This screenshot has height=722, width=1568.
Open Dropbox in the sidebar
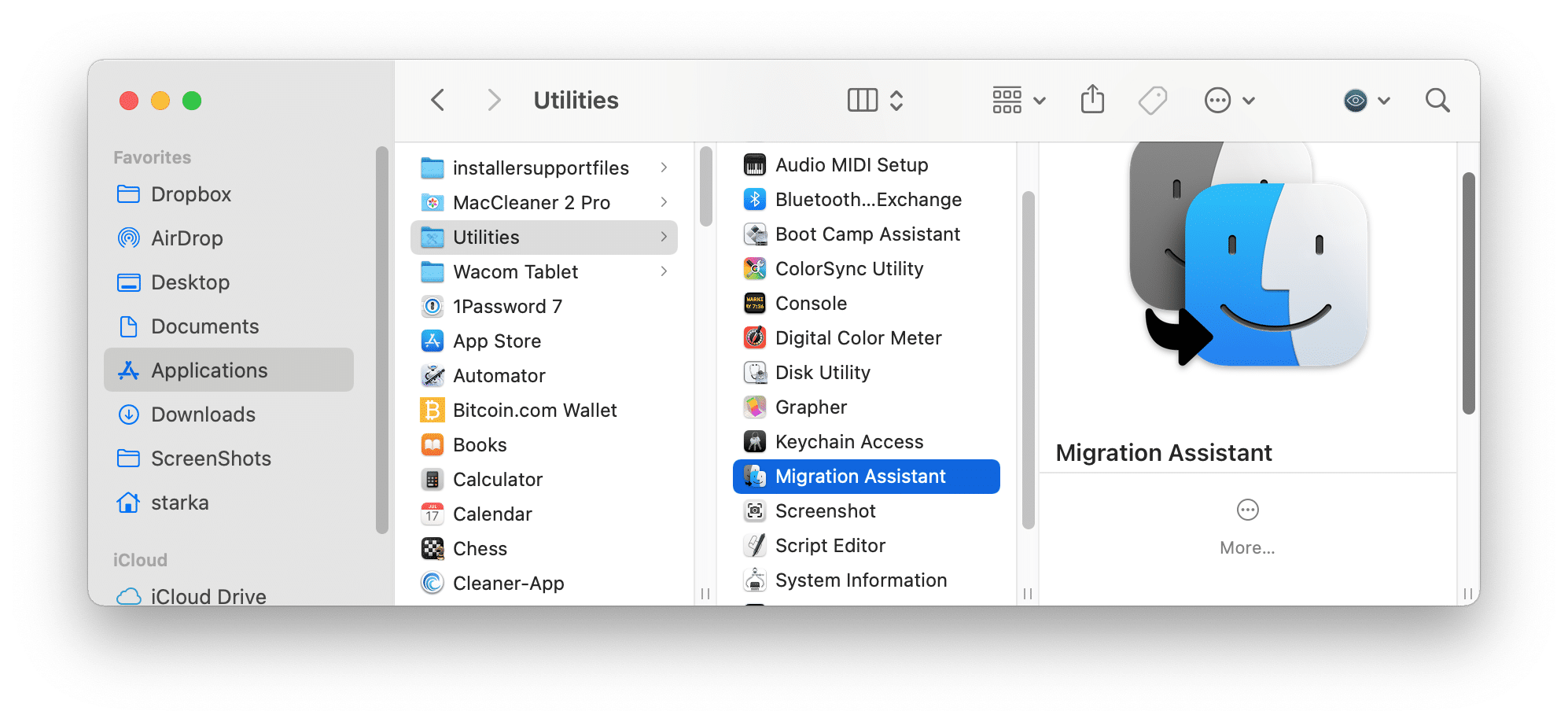[229, 194]
